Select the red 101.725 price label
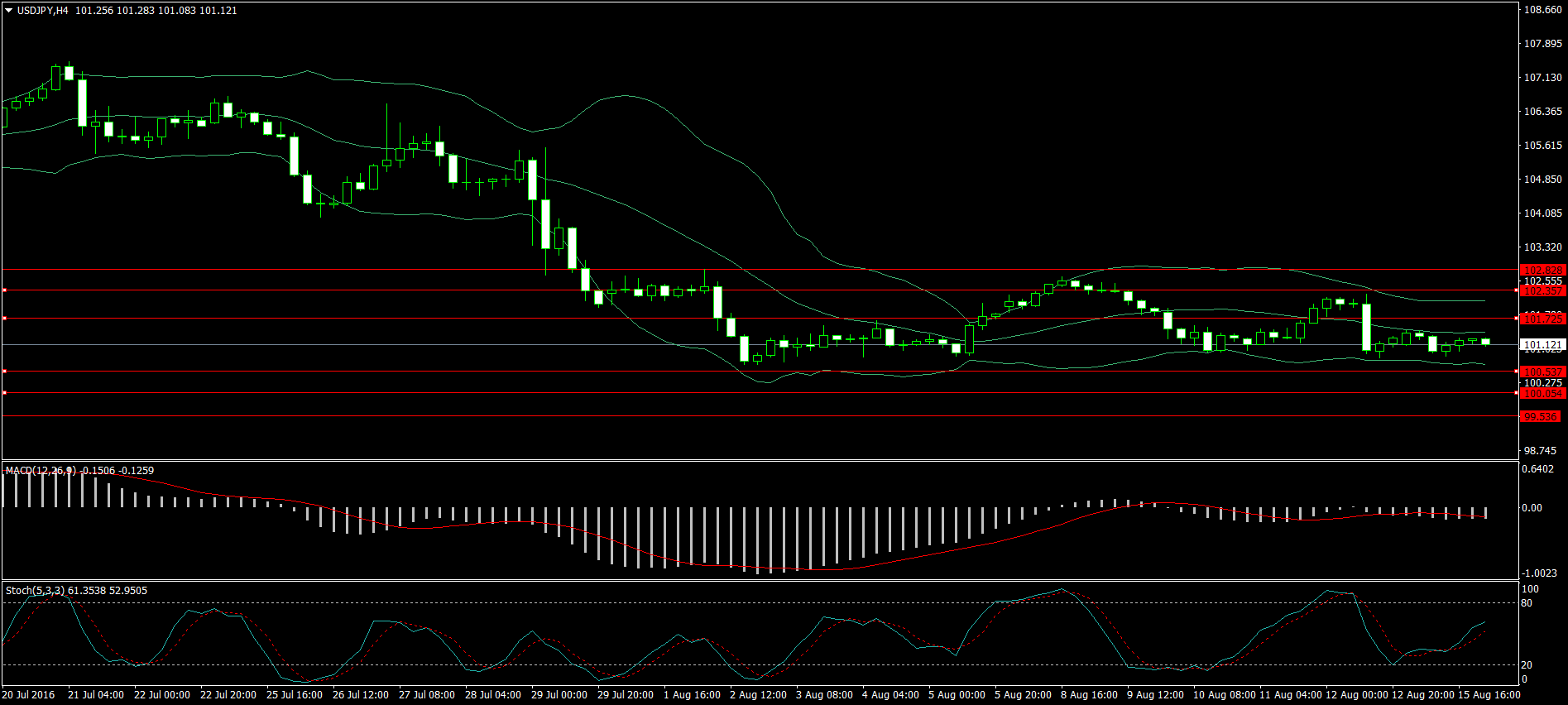Viewport: 1568px width, 705px height. click(1543, 319)
